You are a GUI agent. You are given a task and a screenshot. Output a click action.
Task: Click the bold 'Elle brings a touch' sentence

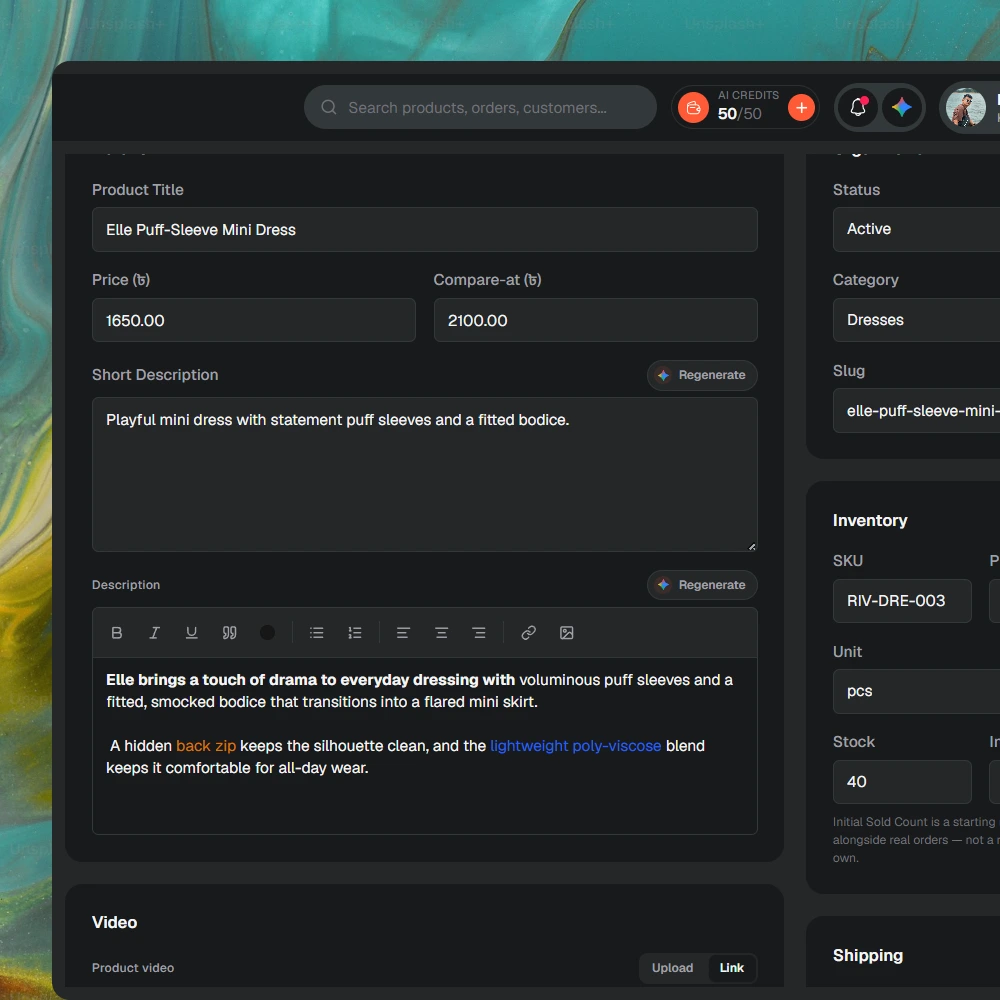tap(311, 680)
